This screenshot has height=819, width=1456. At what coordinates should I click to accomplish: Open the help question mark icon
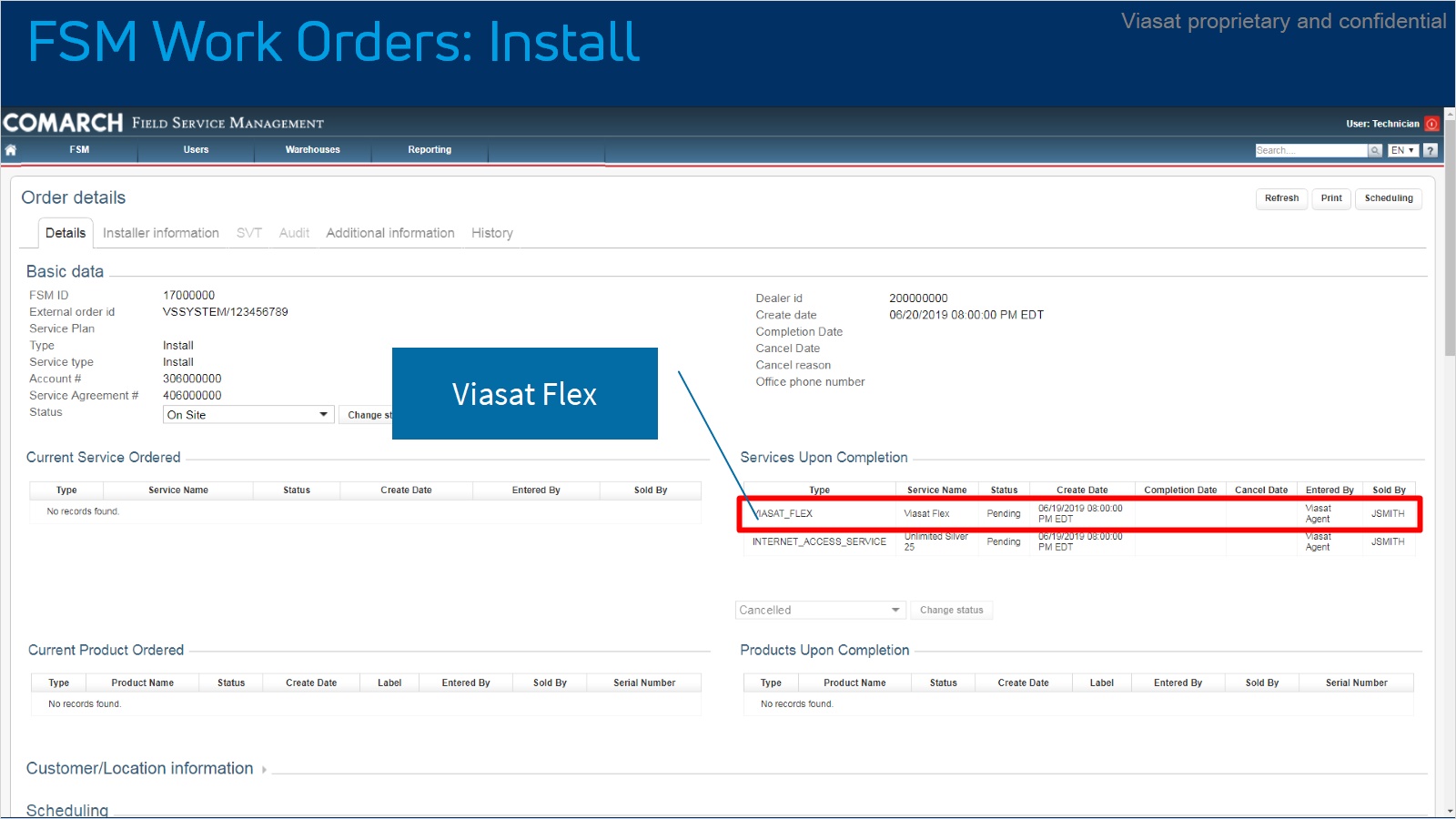[1431, 150]
